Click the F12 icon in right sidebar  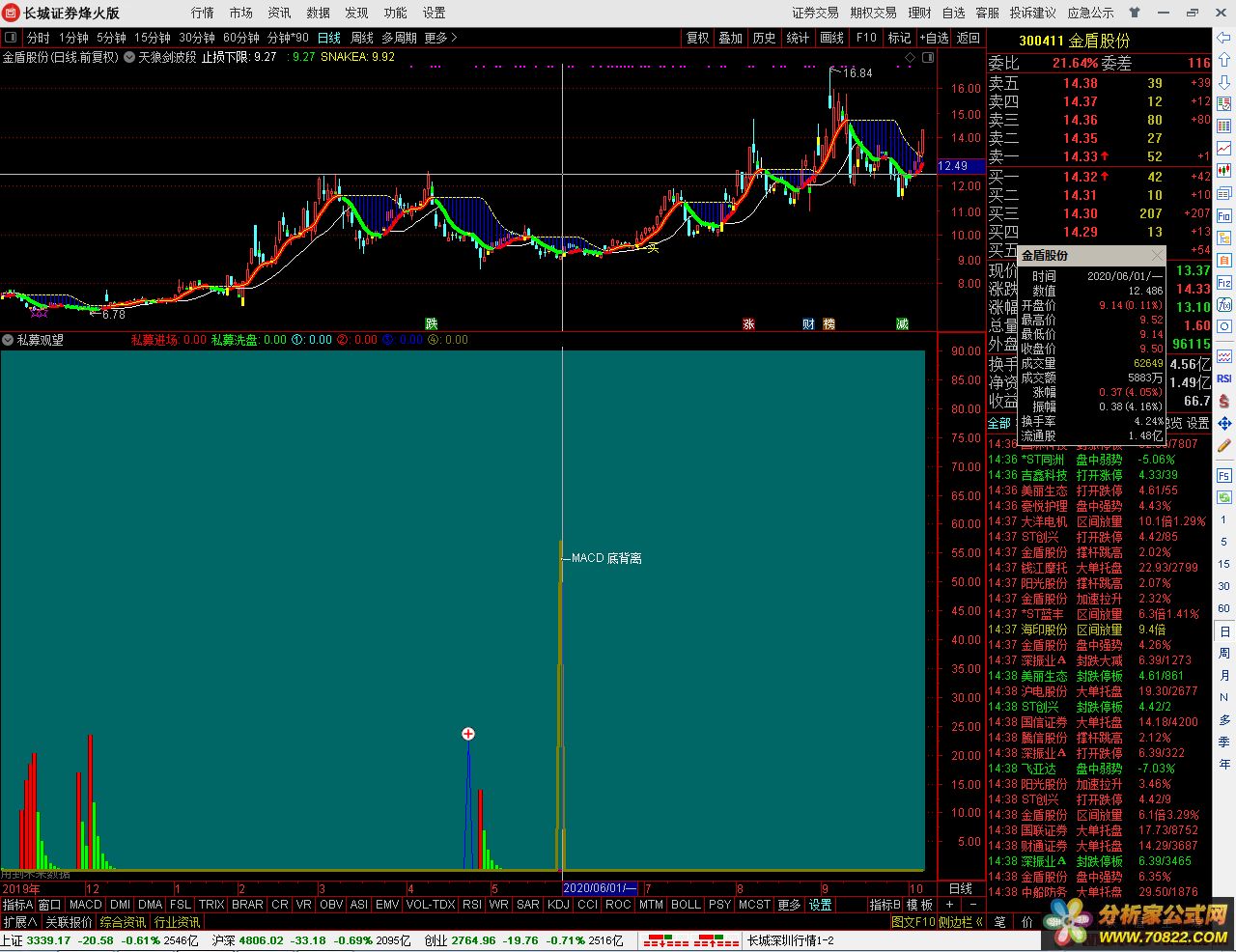coord(1223,283)
